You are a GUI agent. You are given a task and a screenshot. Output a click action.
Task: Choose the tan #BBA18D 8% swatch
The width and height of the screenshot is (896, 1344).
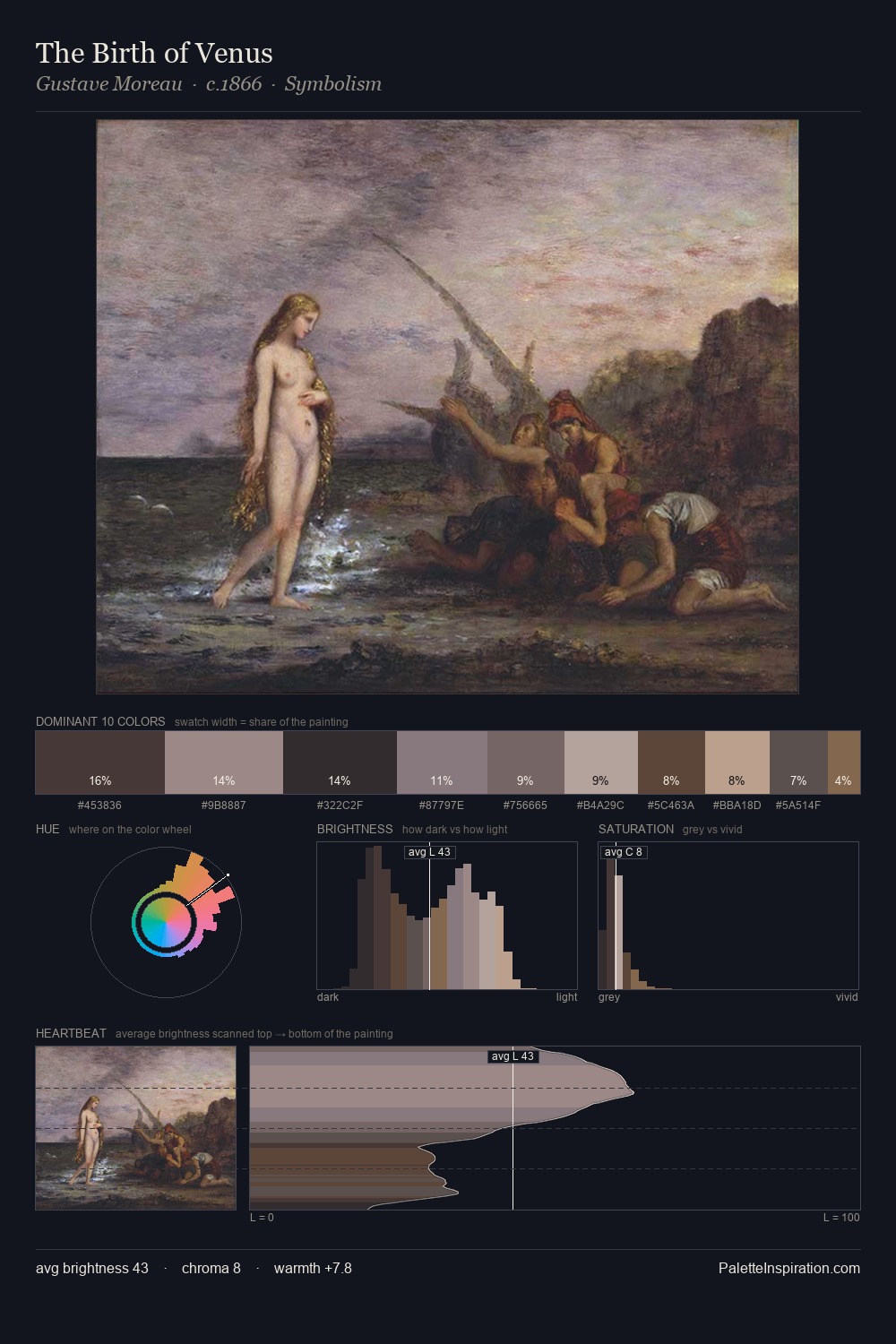(737, 762)
